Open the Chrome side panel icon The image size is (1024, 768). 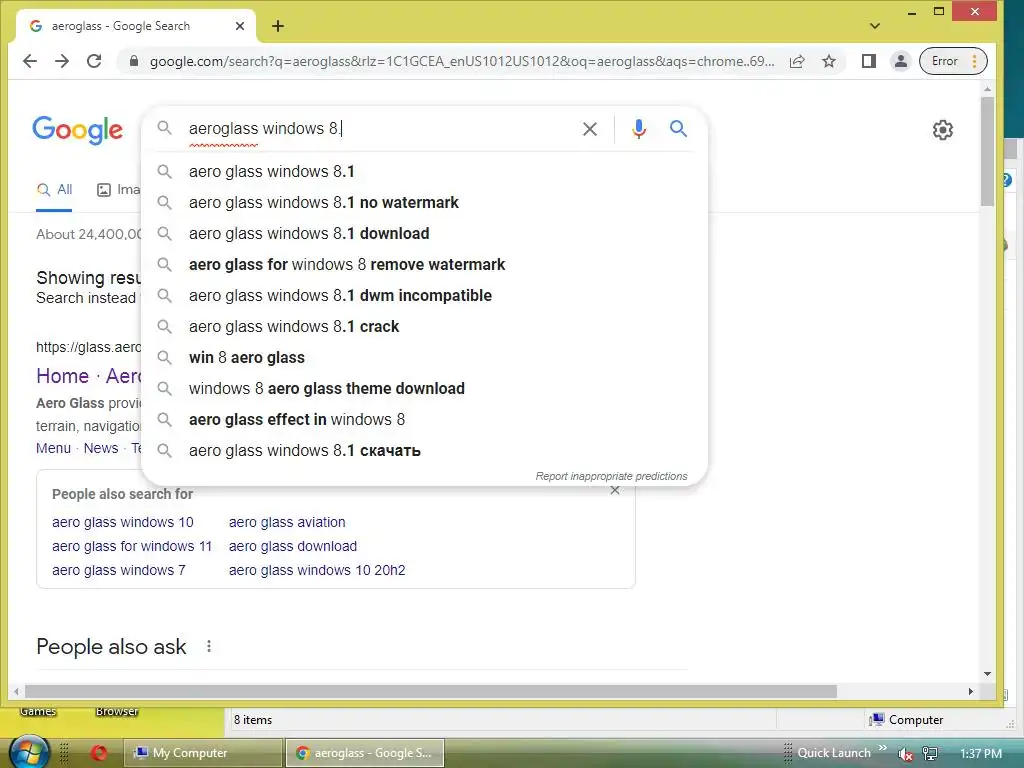pos(869,61)
